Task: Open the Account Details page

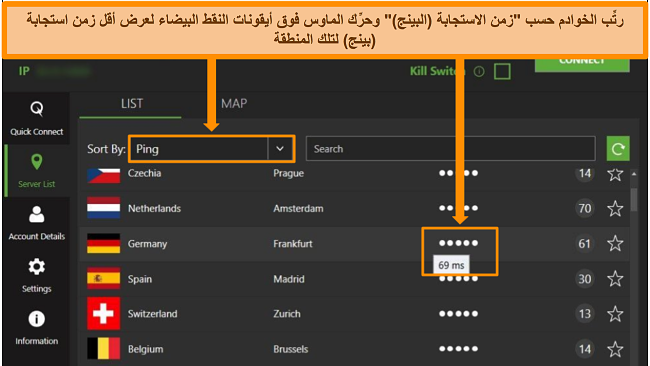Action: coord(36,223)
